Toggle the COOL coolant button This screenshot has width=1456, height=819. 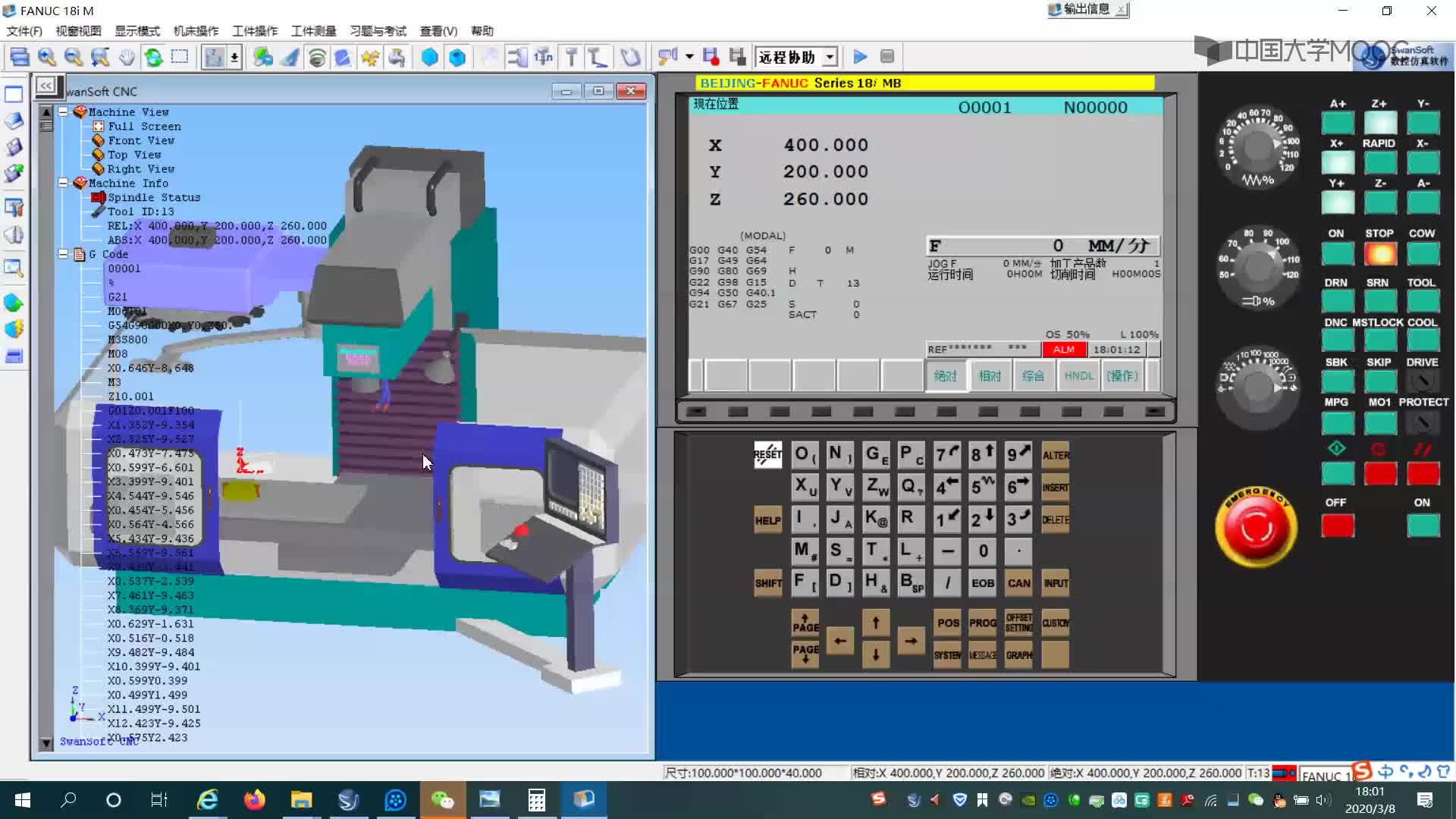[1423, 341]
